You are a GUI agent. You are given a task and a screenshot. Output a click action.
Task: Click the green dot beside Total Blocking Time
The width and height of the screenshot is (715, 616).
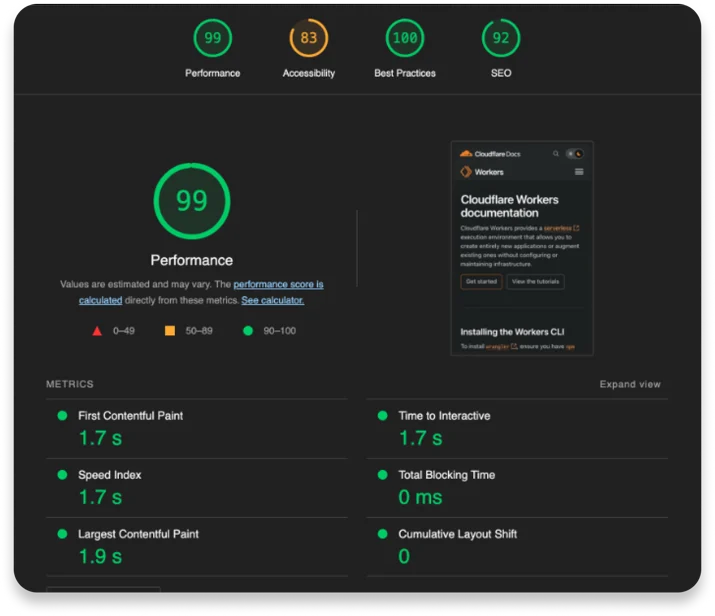pyautogui.click(x=383, y=475)
